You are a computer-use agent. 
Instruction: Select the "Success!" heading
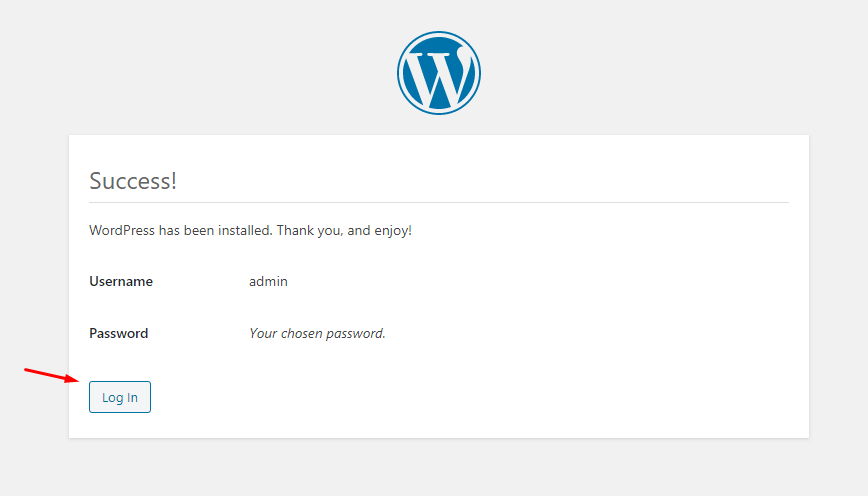pos(133,181)
